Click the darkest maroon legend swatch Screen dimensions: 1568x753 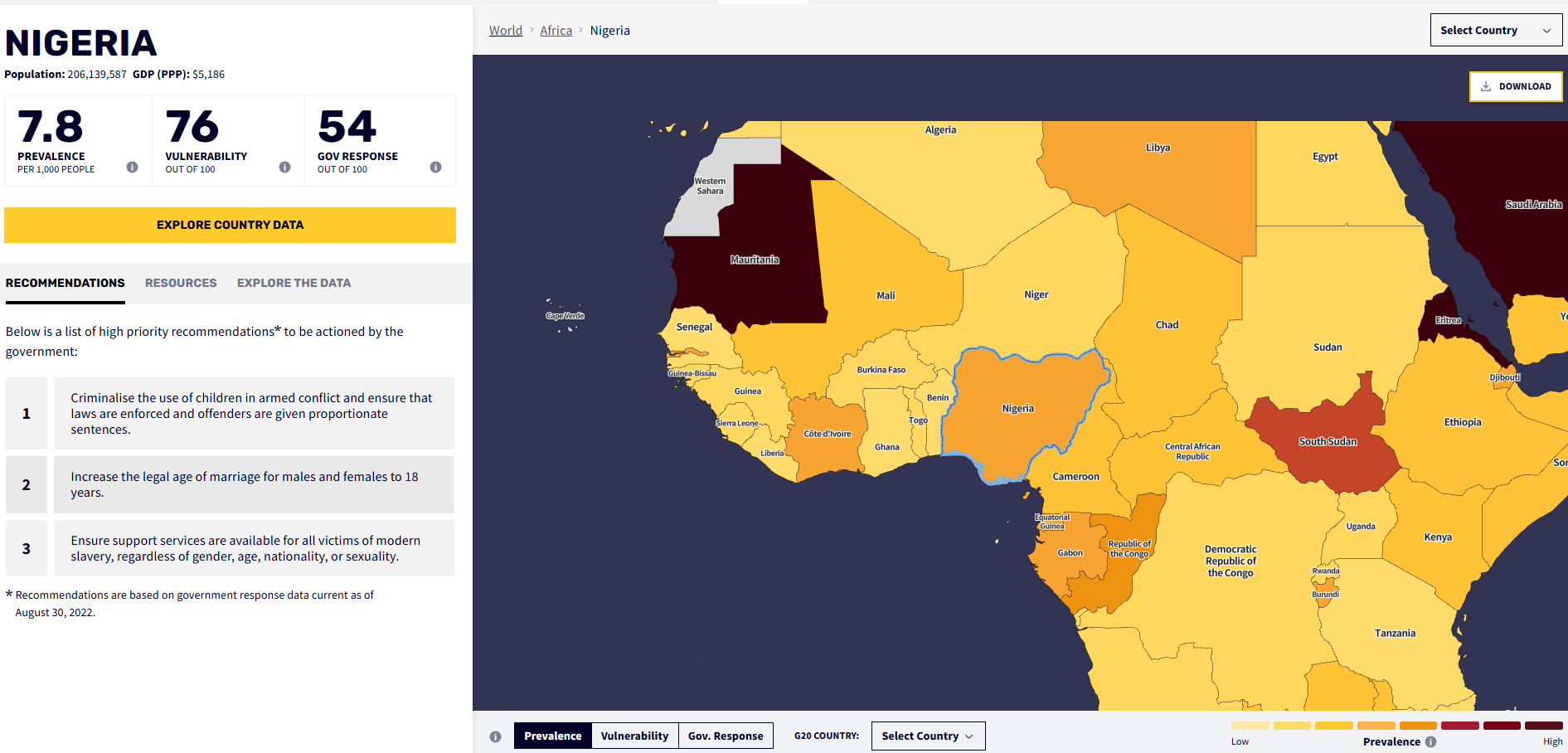pos(1544,726)
